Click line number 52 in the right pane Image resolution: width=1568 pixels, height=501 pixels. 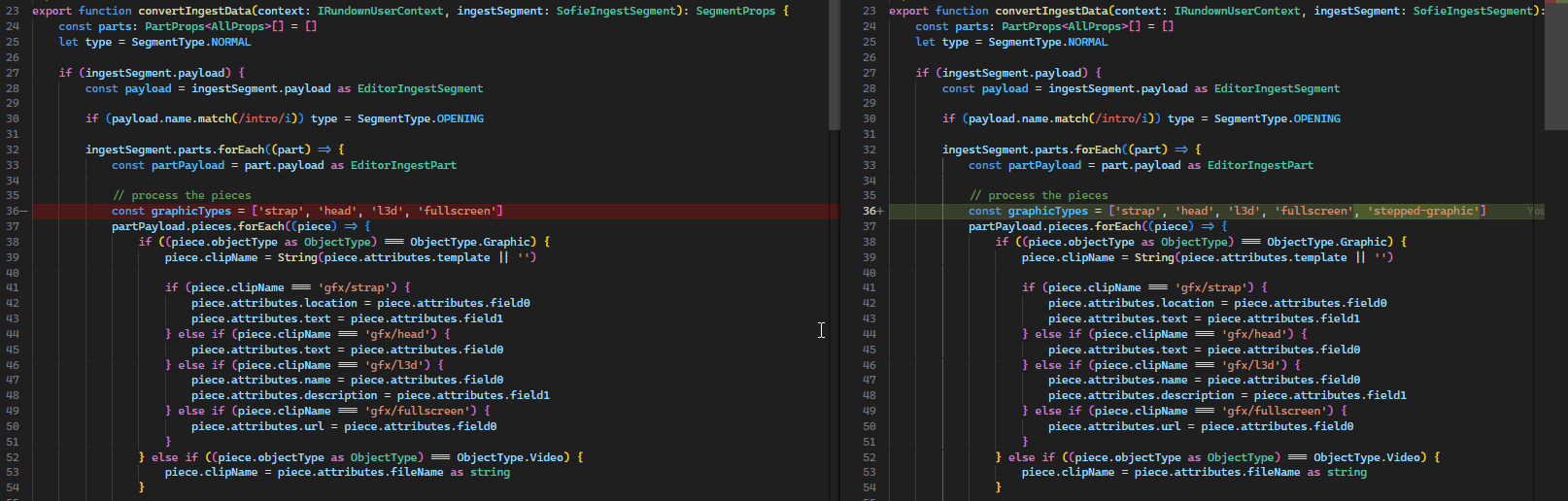[869, 457]
